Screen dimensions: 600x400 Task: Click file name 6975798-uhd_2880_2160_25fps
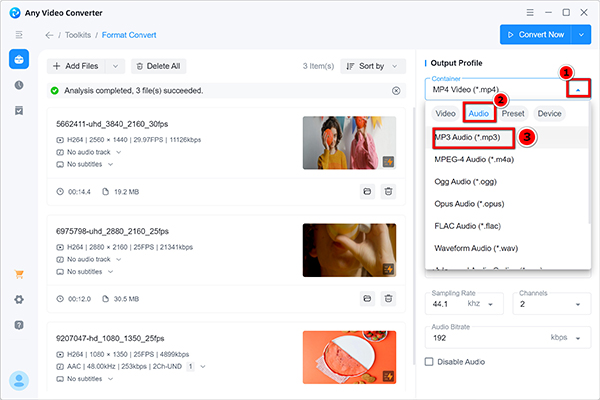[112, 231]
